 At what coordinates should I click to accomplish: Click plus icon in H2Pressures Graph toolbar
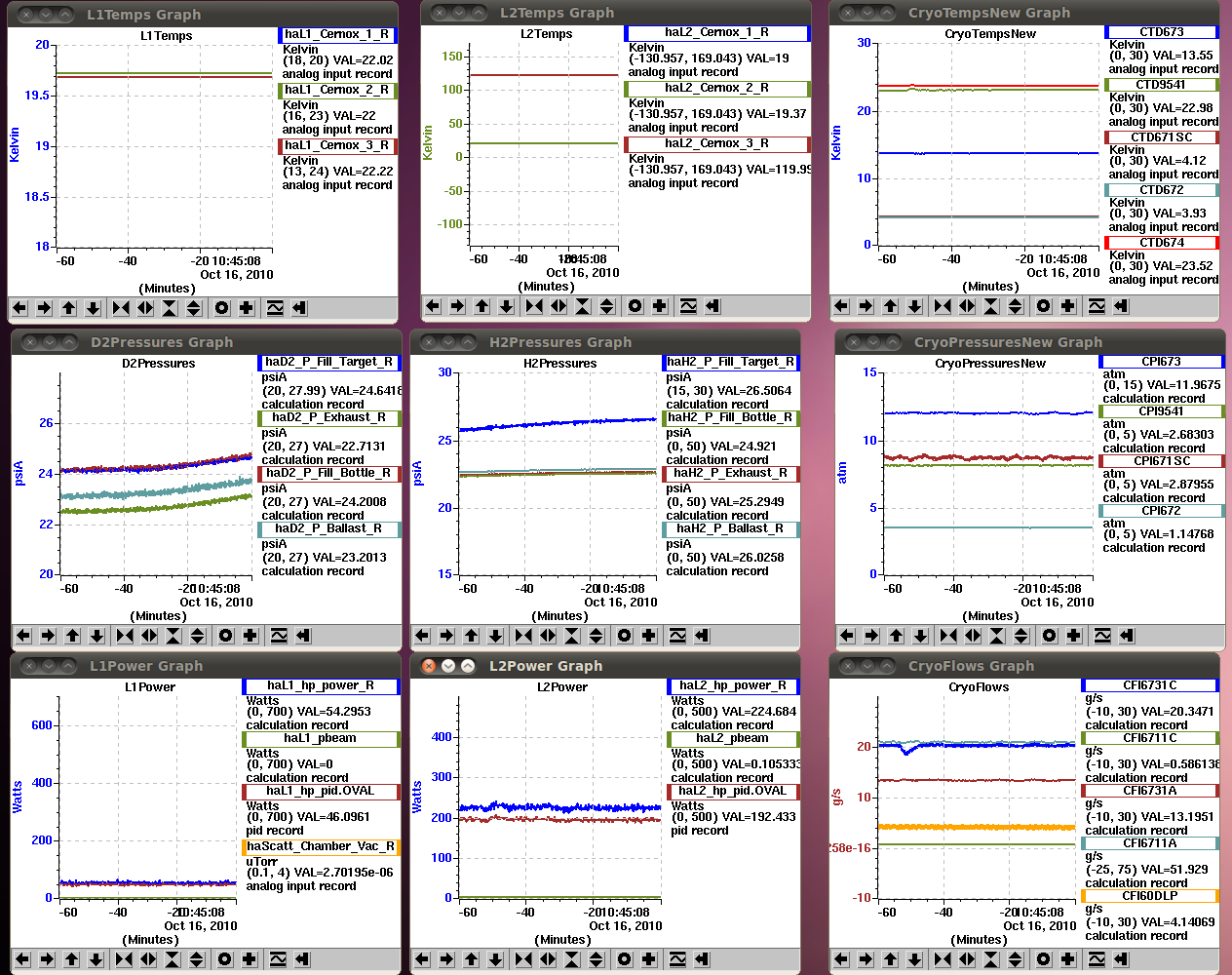pos(649,636)
